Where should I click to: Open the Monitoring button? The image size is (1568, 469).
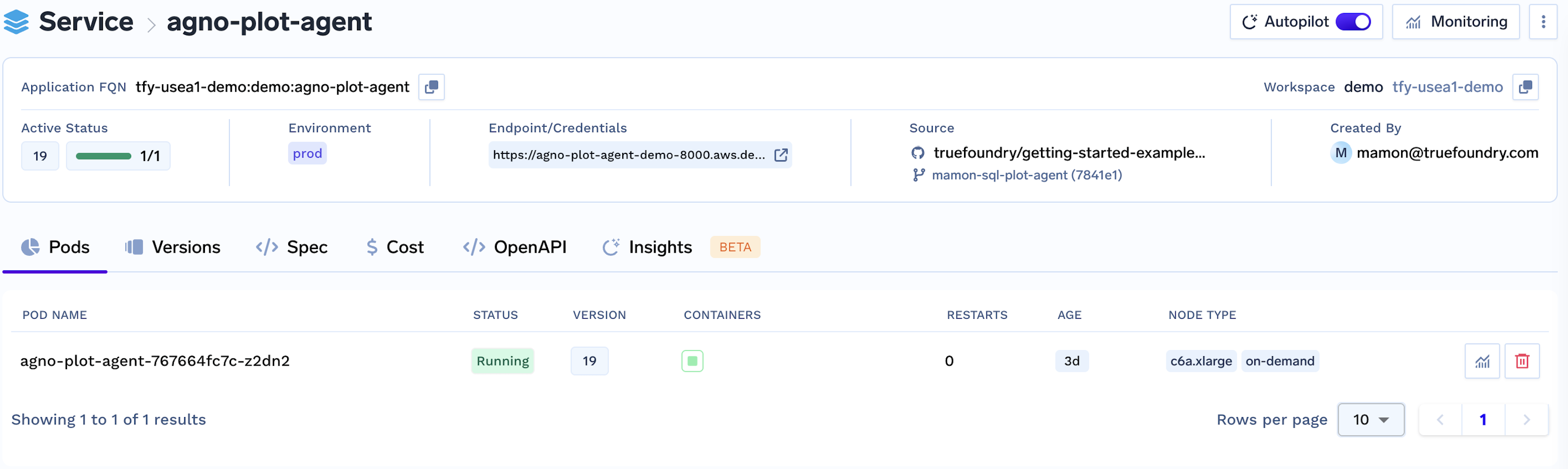pos(1456,22)
